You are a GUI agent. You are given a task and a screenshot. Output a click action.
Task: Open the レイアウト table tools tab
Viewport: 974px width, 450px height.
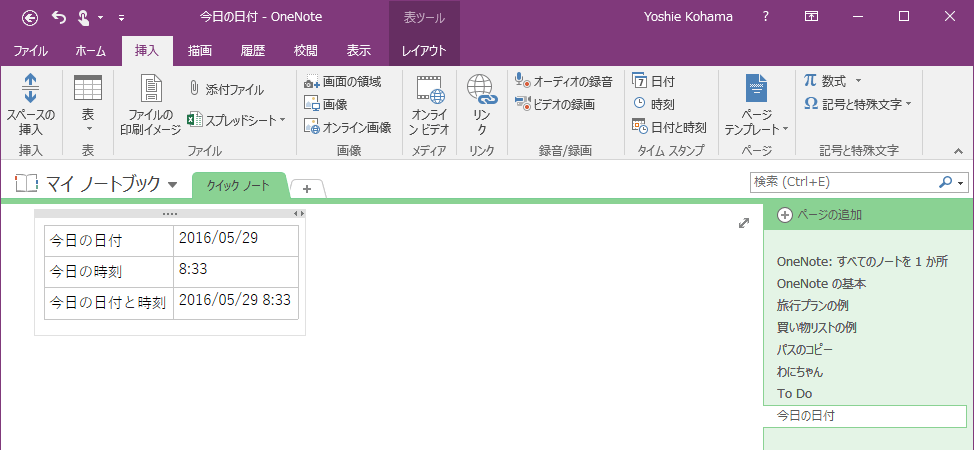pos(424,51)
